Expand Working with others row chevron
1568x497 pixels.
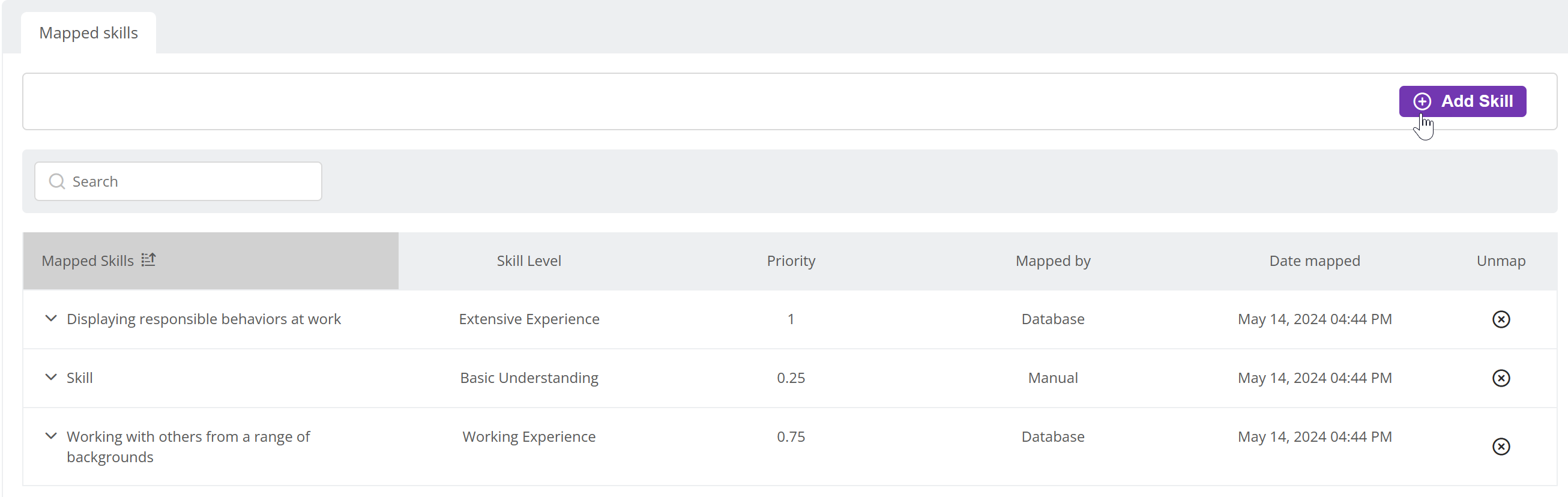point(51,436)
